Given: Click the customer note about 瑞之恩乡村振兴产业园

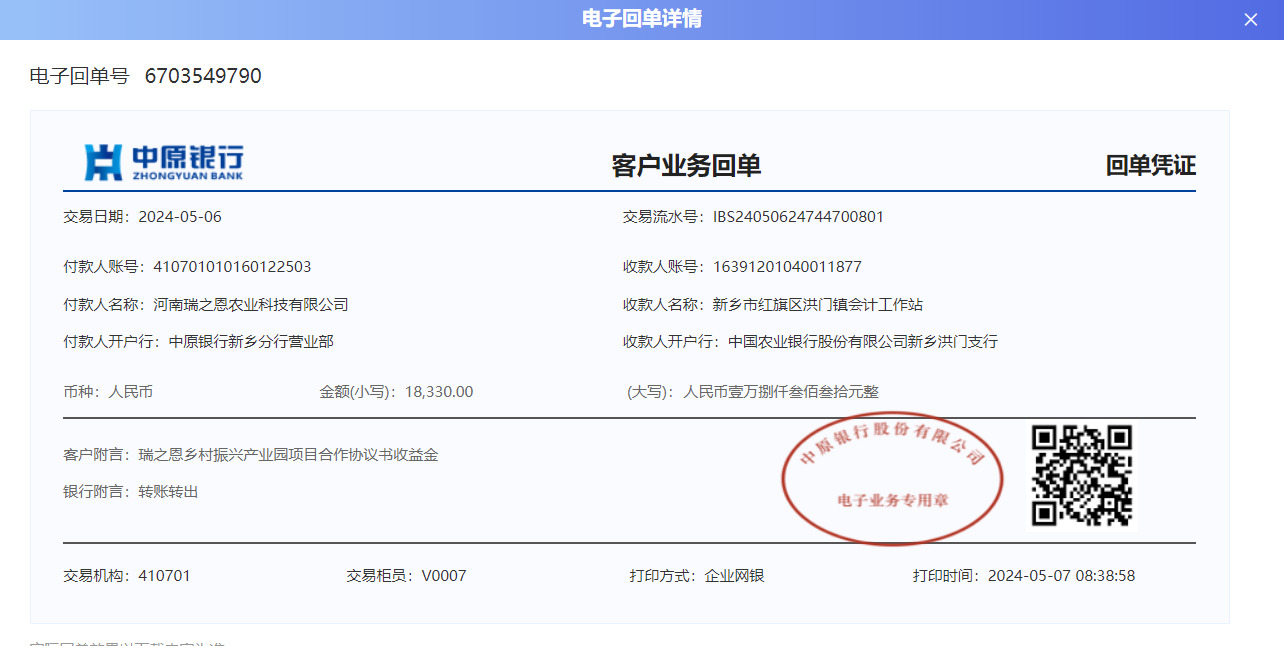Looking at the screenshot, I should pyautogui.click(x=288, y=455).
